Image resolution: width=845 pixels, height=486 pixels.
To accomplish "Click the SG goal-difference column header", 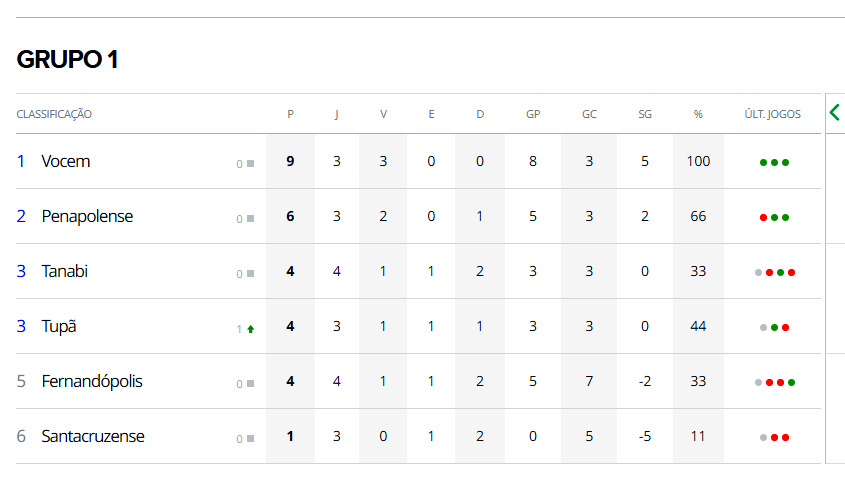I will coord(645,114).
